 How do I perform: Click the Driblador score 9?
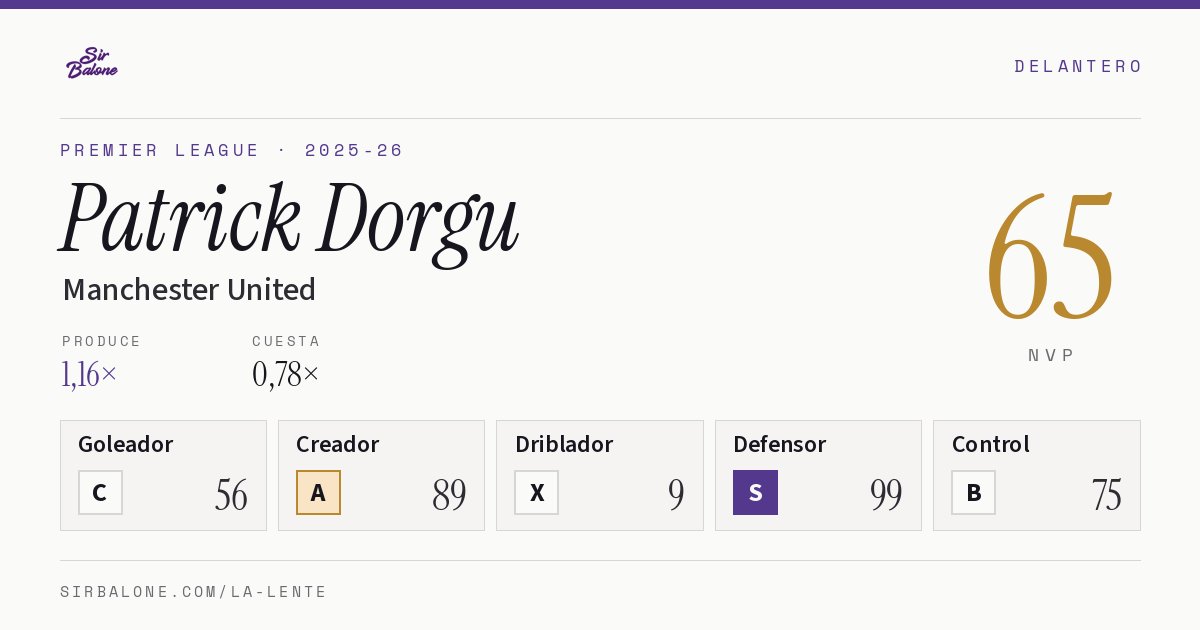click(676, 495)
